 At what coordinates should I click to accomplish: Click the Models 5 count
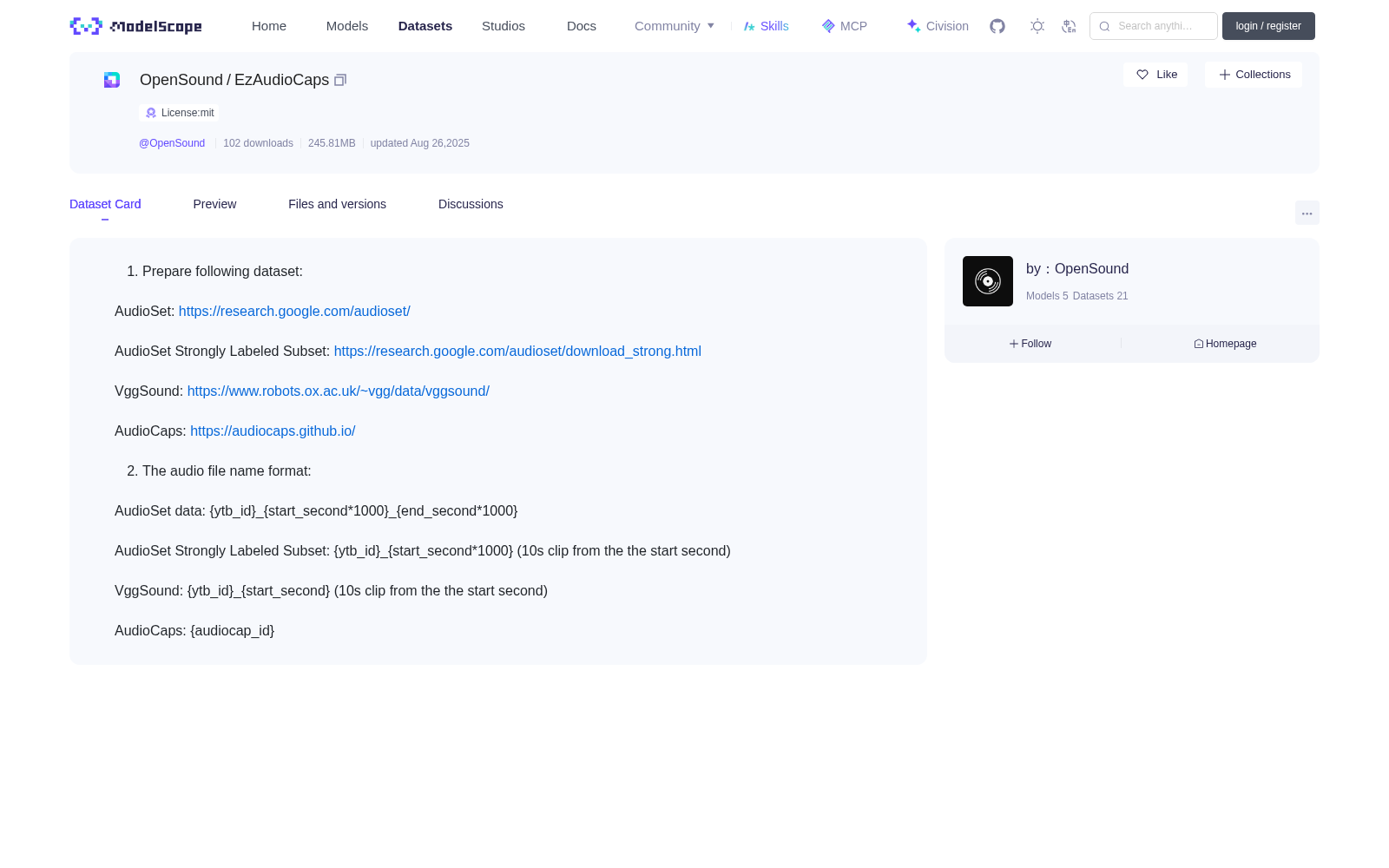click(1047, 296)
